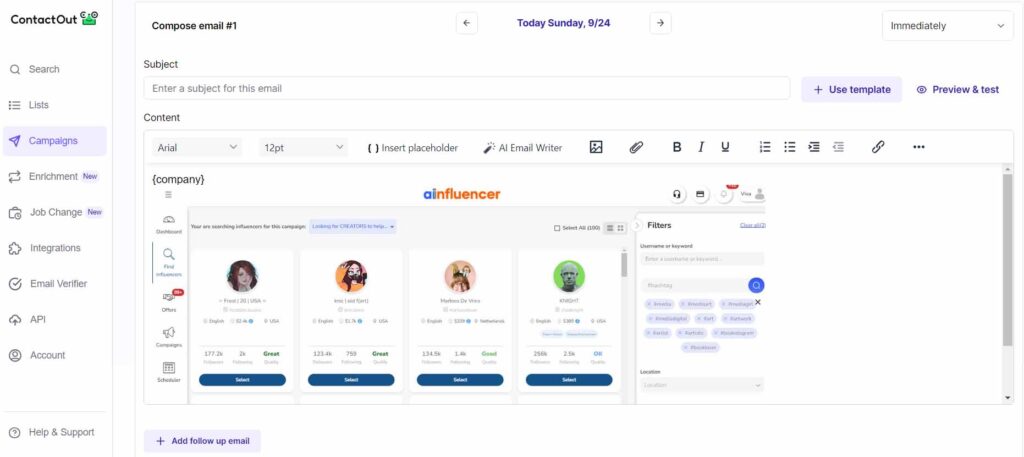Go to previous day with left arrow
Viewport: 1024px width, 457px height.
tap(466, 24)
